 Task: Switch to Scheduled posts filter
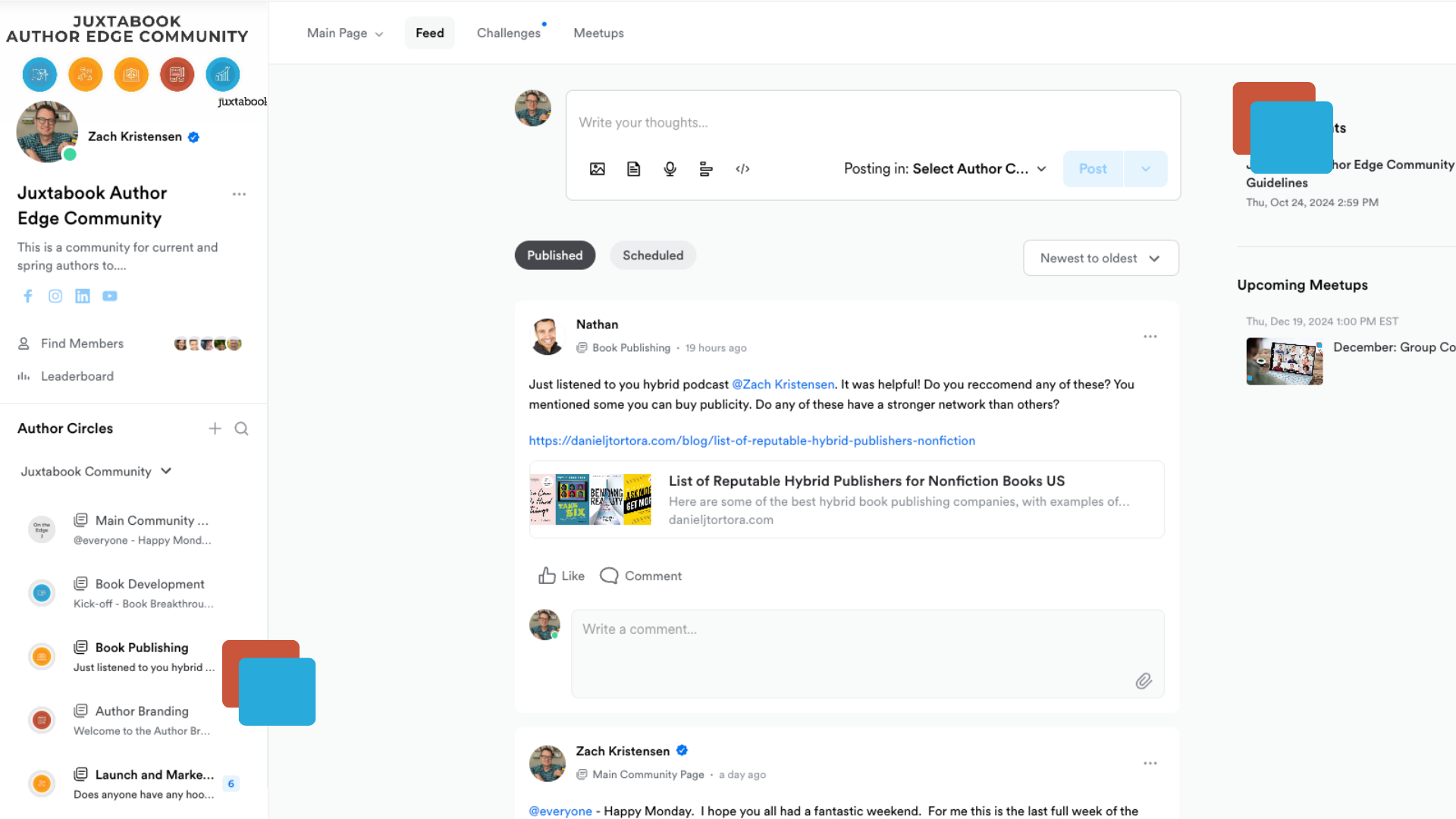[x=652, y=256]
